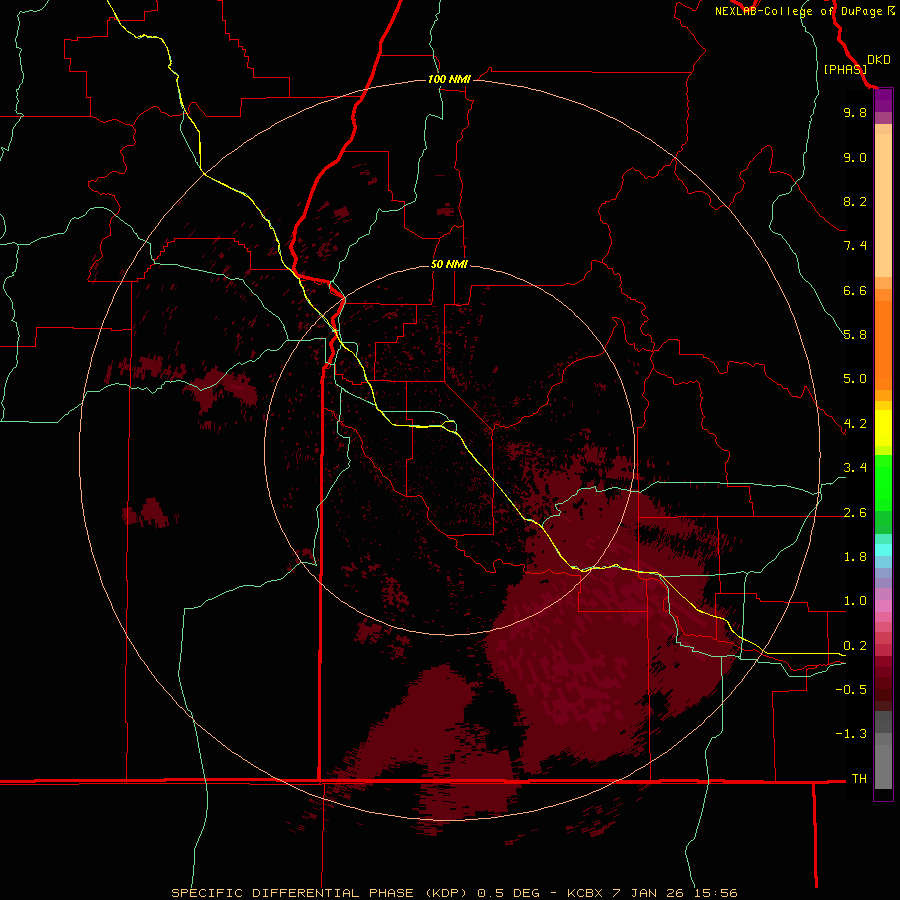
Task: Select the 0.2 scale value
Action: 855,646
